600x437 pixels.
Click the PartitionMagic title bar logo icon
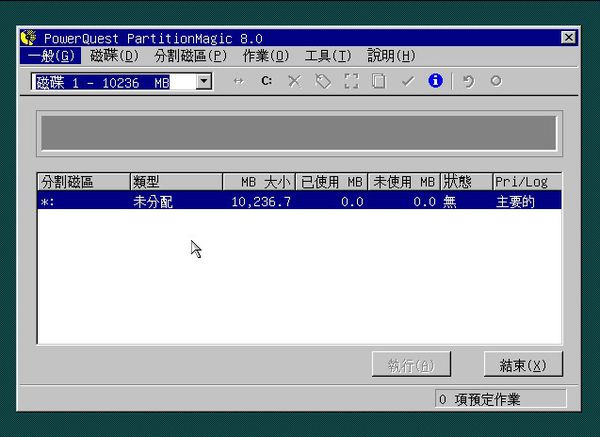pos(28,38)
